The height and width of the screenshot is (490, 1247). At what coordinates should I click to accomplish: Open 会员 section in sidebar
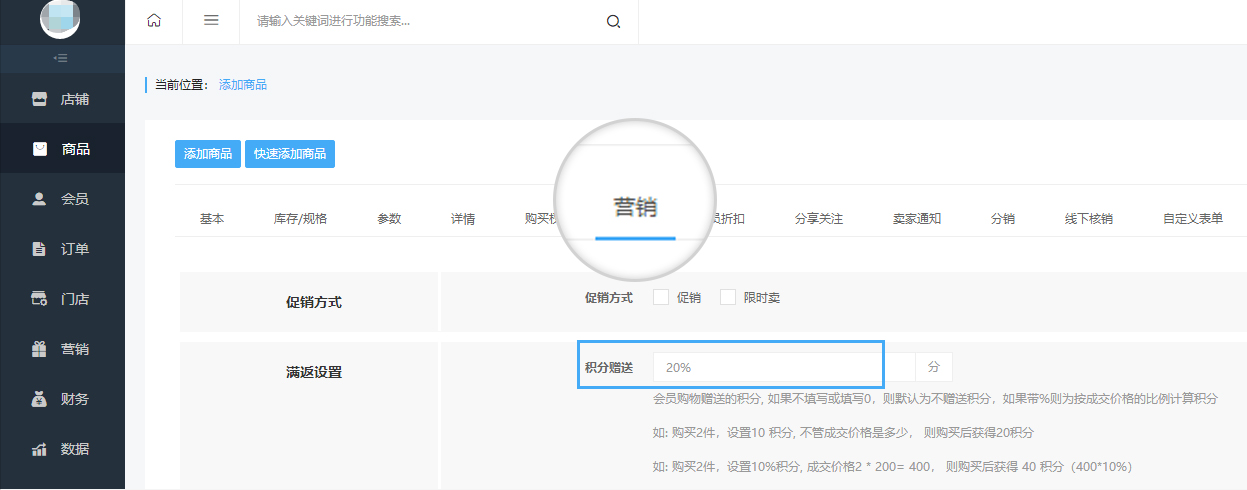coord(62,199)
